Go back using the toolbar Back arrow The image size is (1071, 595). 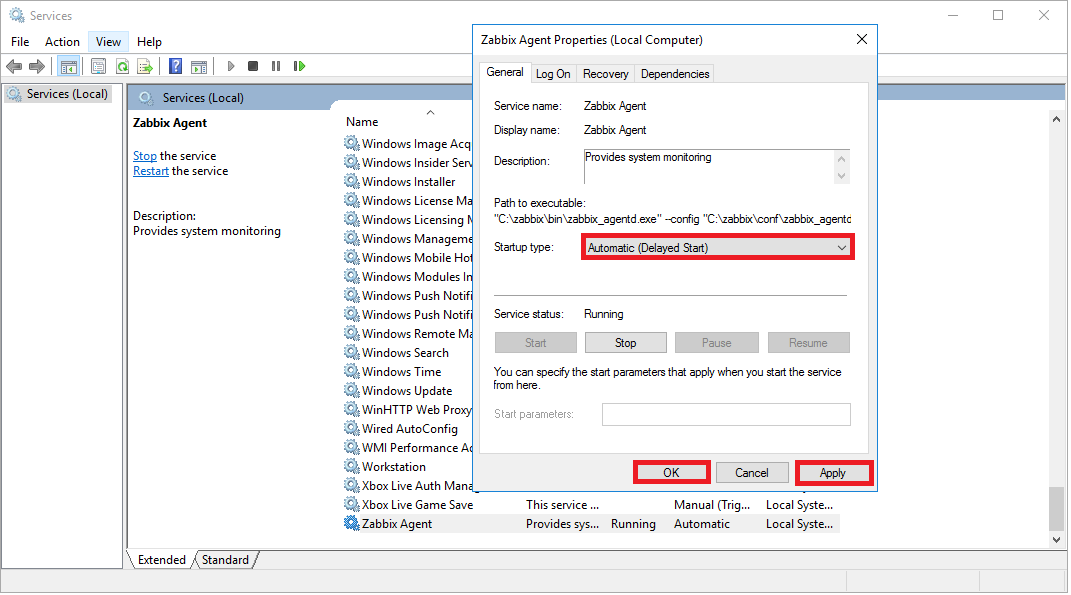tap(14, 66)
